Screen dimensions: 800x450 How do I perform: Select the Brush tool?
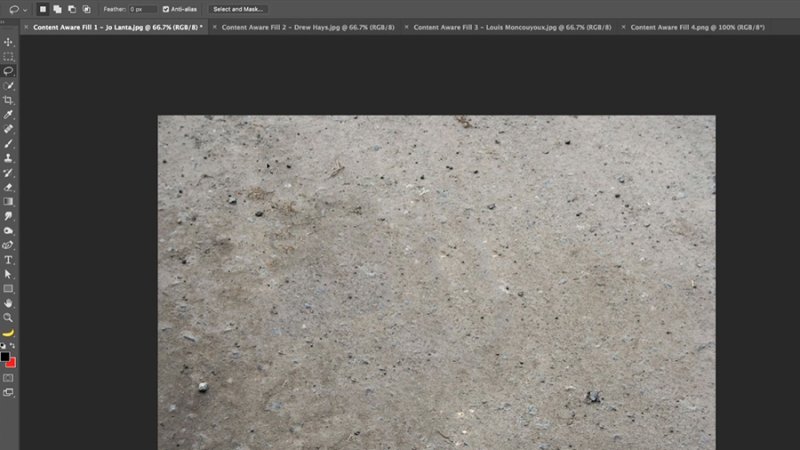point(8,143)
